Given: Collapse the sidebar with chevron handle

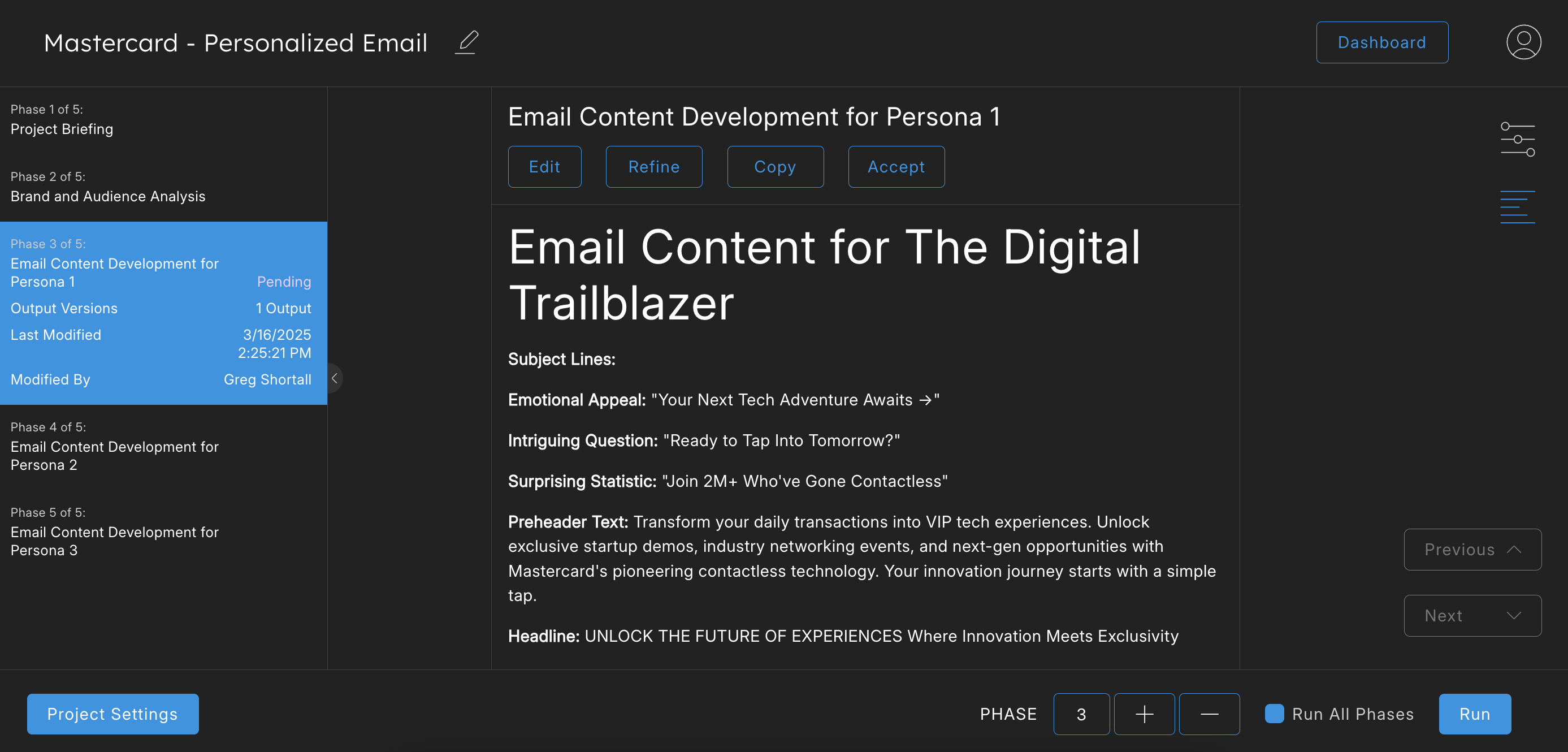Looking at the screenshot, I should (x=334, y=378).
